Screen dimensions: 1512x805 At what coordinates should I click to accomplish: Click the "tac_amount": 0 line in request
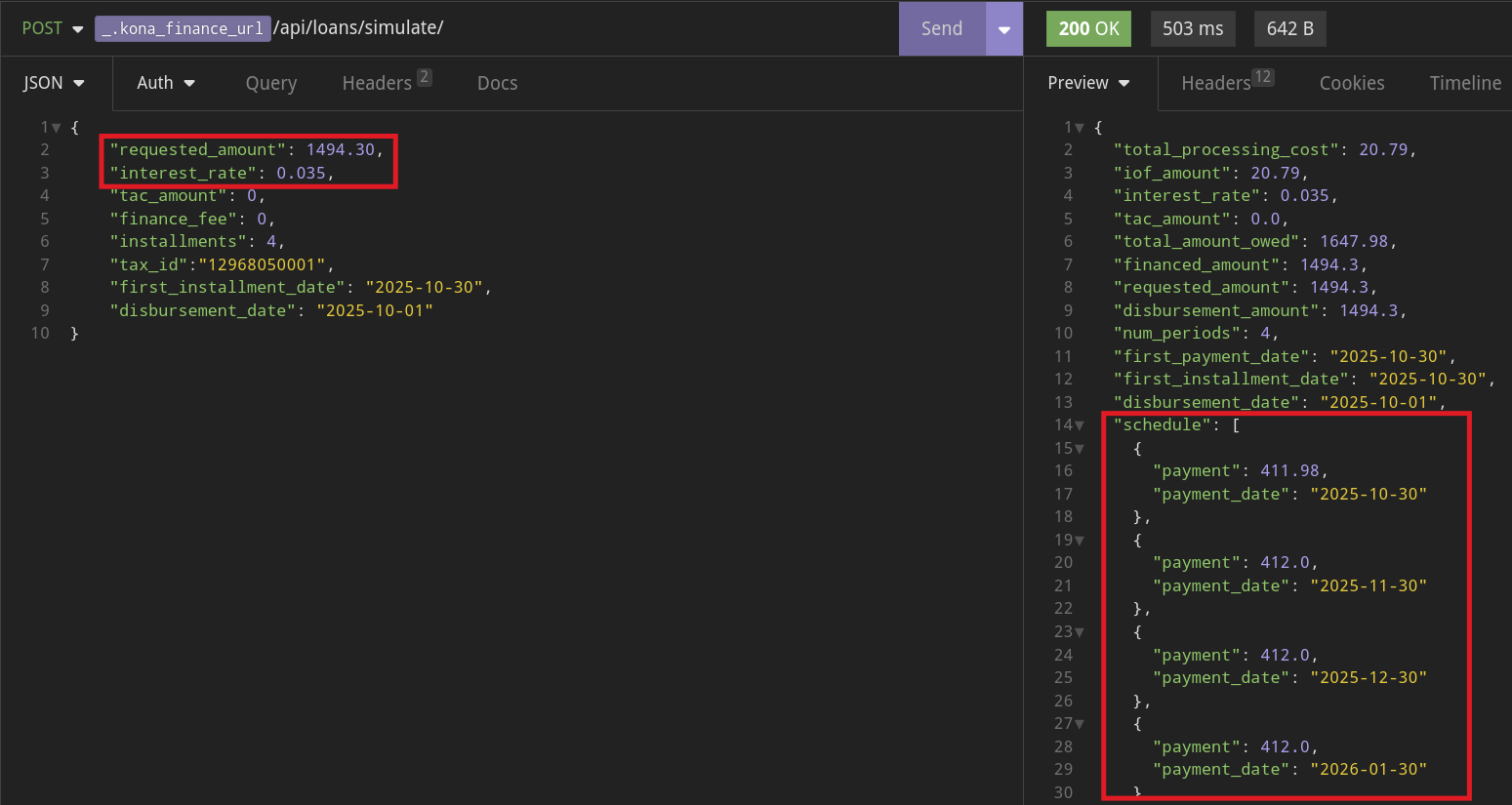(187, 196)
